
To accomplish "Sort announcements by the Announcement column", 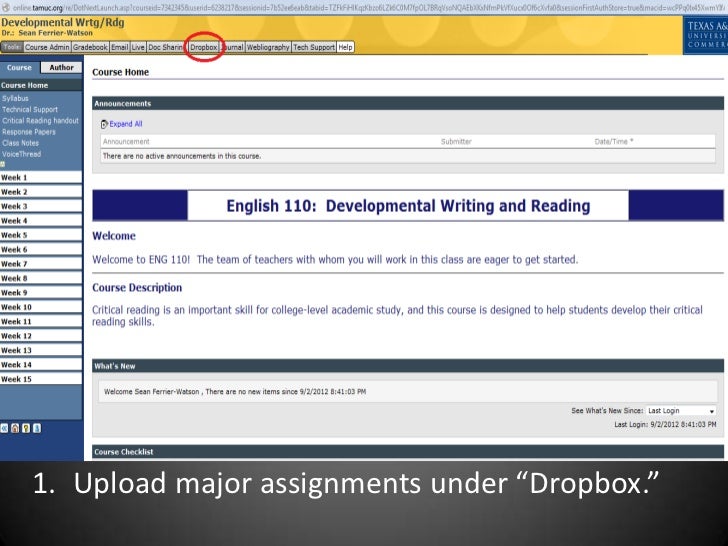I will (x=126, y=142).
